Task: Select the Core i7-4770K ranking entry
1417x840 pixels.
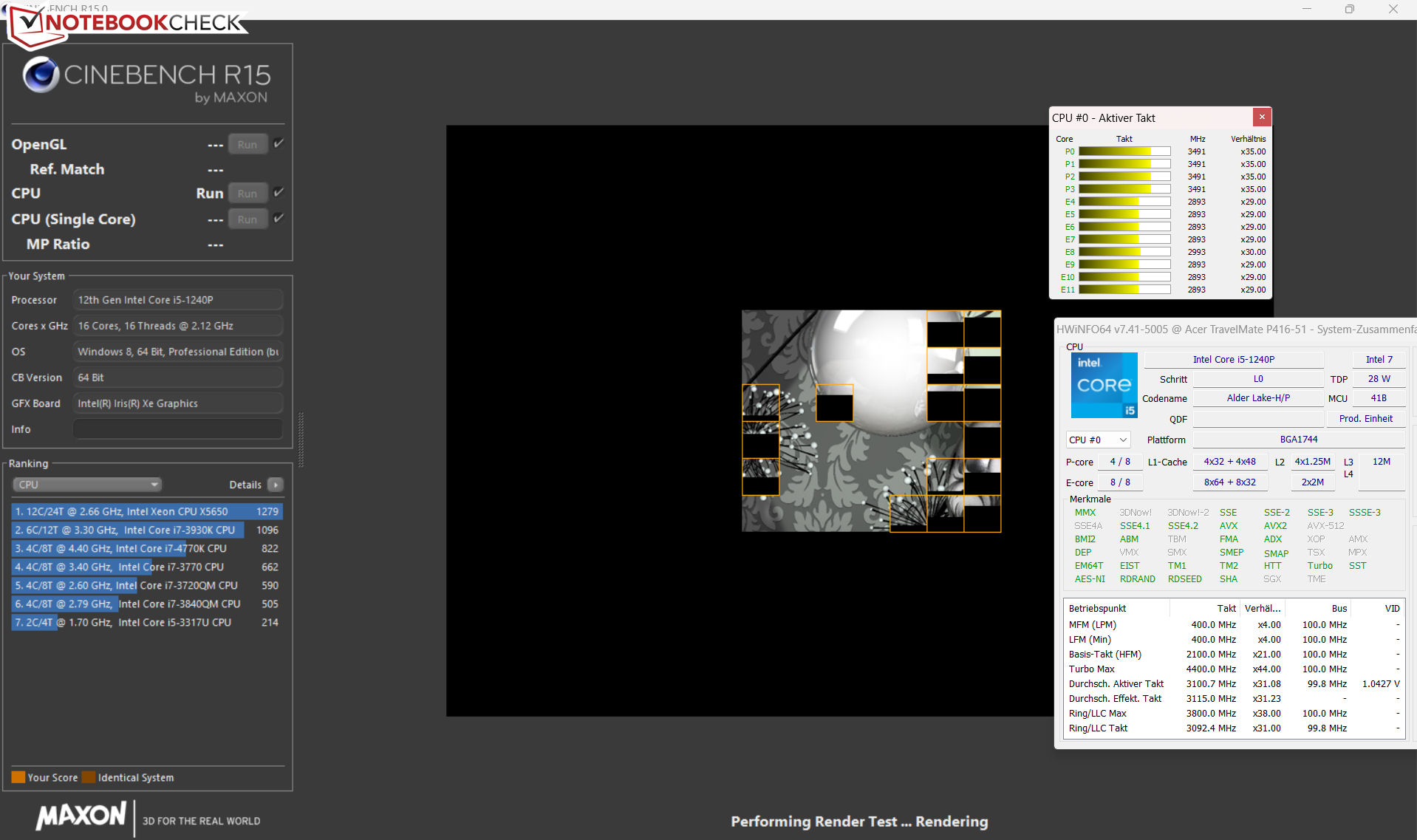Action: coord(146,548)
